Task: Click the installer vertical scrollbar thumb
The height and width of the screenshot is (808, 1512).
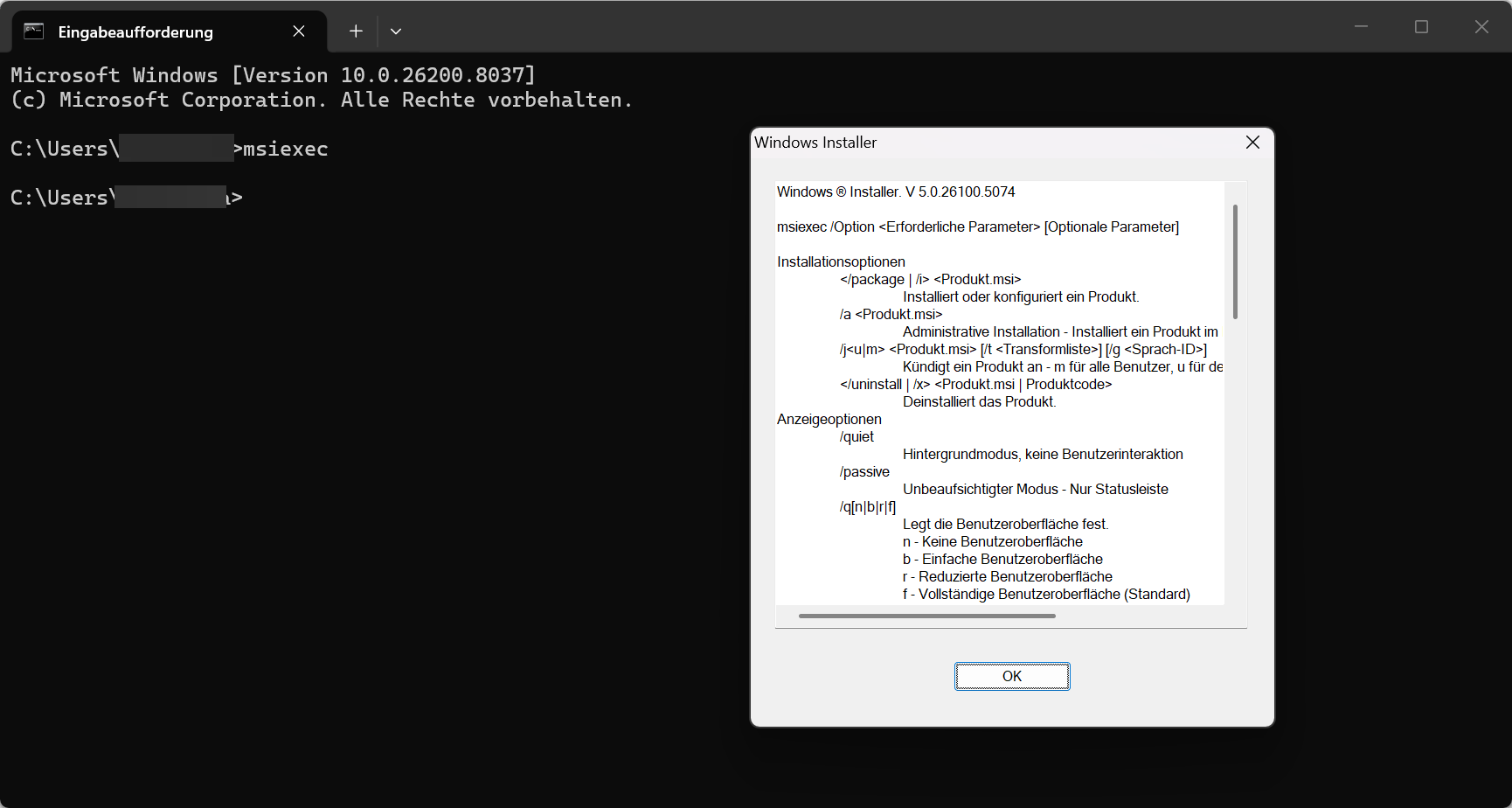Action: click(1235, 261)
